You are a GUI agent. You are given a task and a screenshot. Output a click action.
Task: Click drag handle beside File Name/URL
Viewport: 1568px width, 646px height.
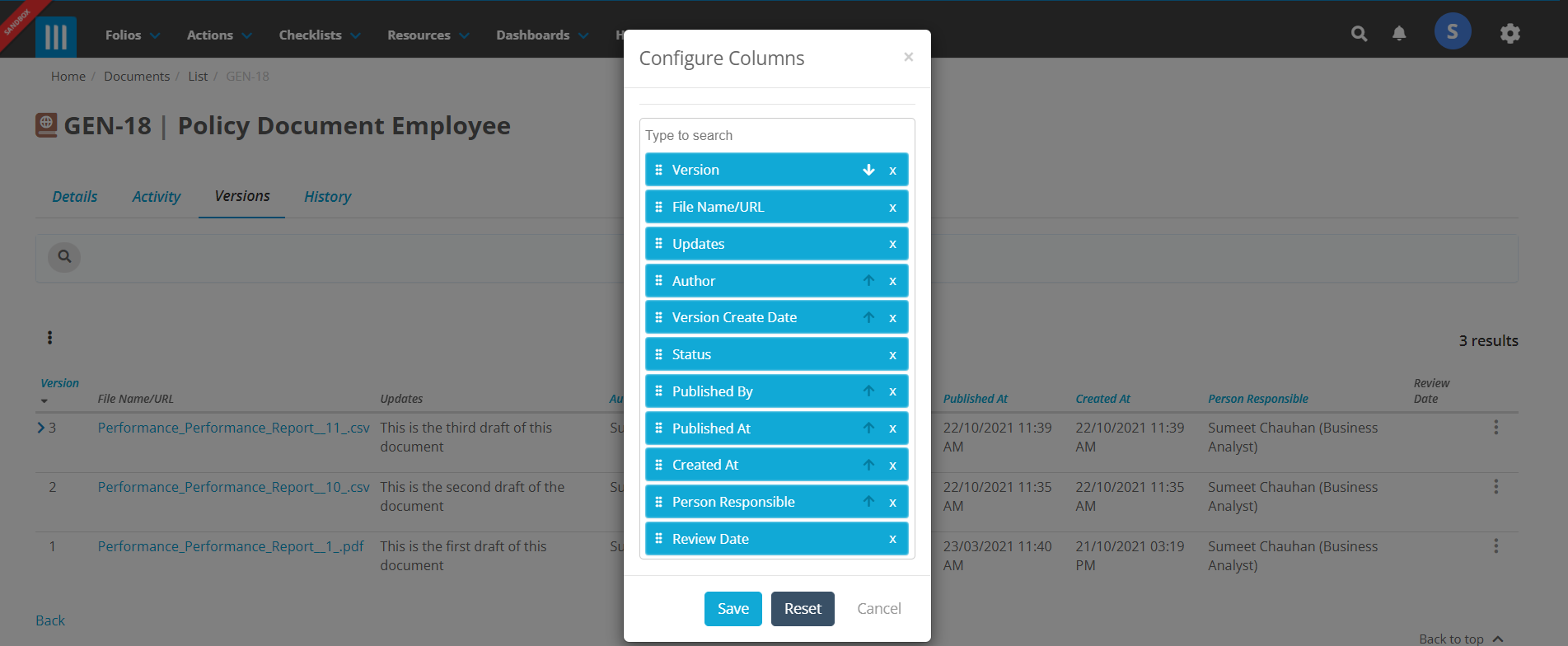(658, 207)
